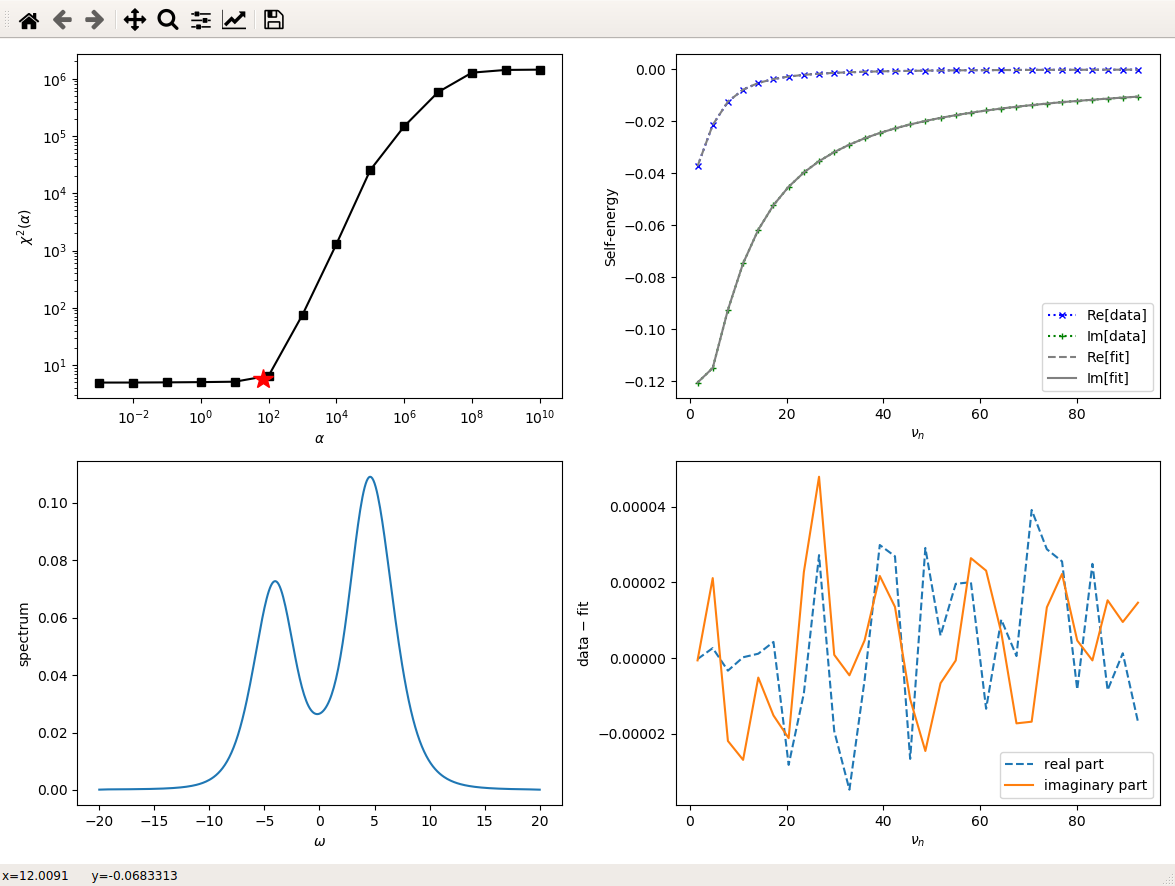
Task: Click the tallest peak of the spectrum curve
Action: click(370, 477)
